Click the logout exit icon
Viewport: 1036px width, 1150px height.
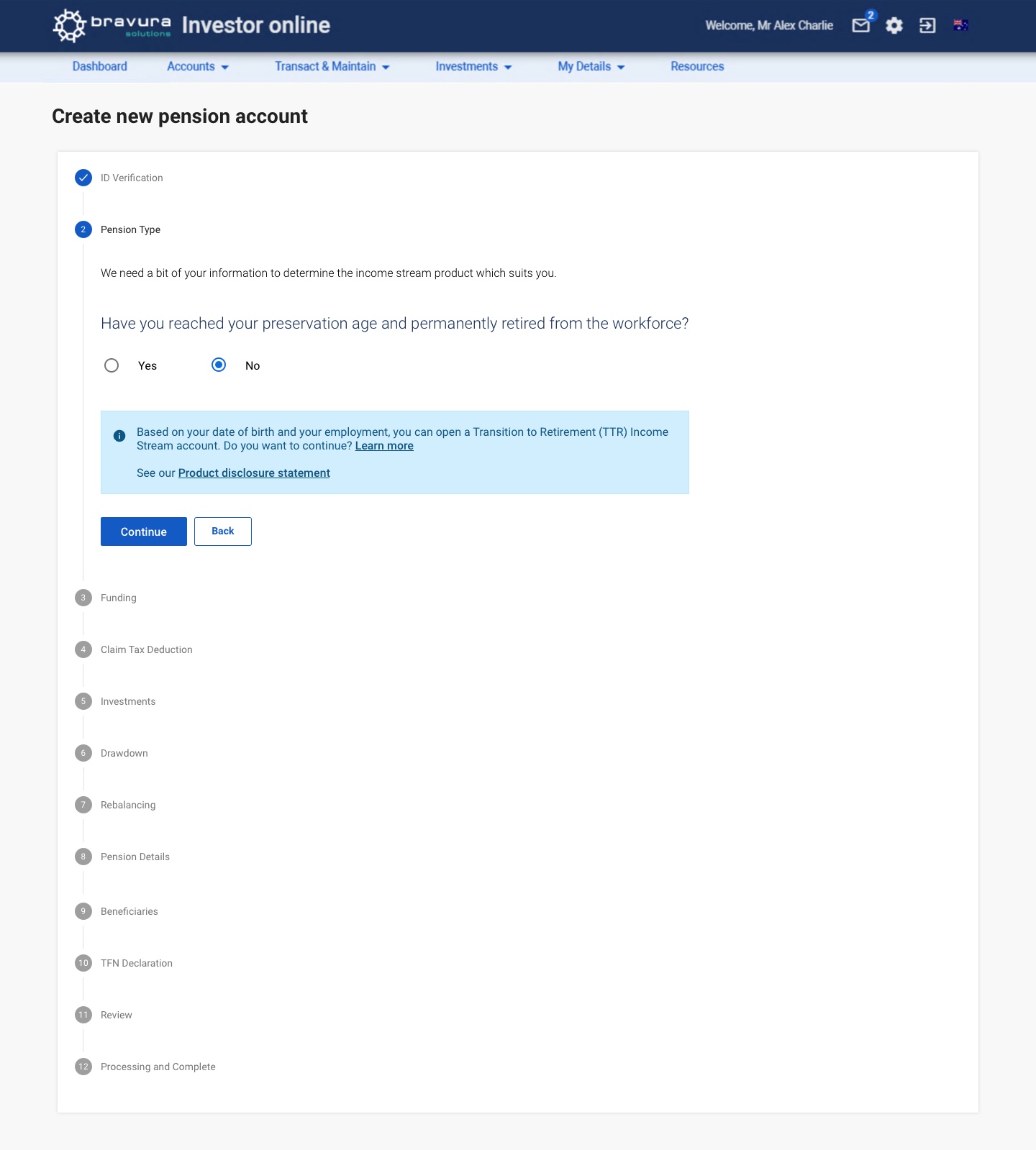(927, 26)
